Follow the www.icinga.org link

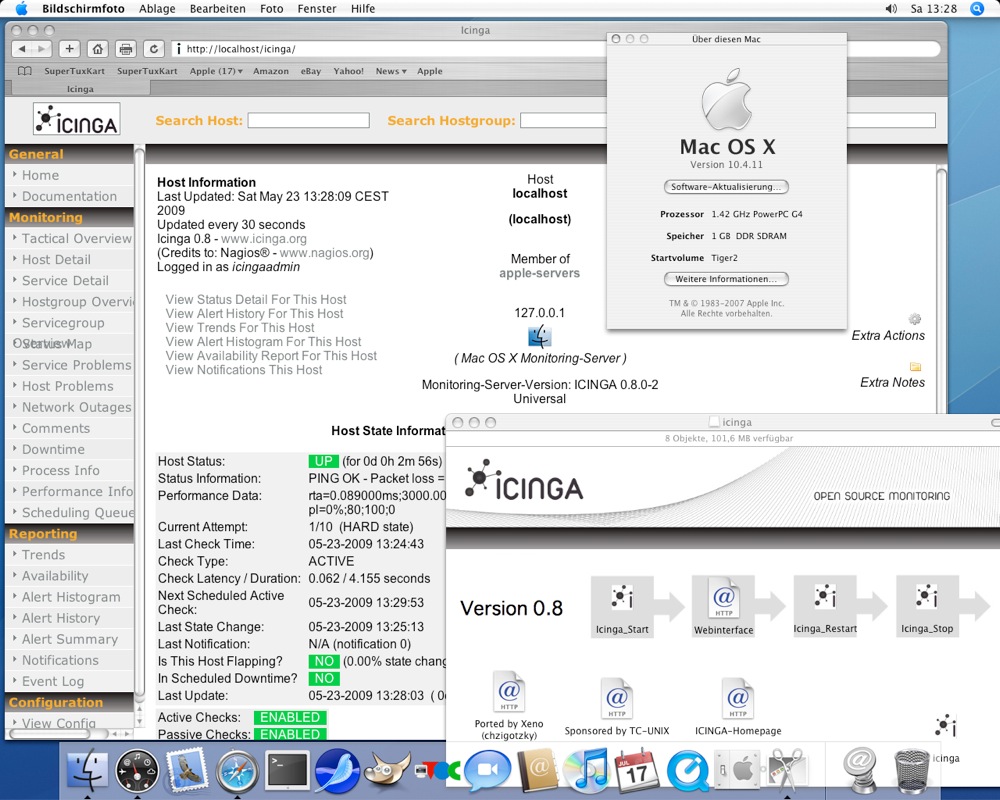point(263,239)
